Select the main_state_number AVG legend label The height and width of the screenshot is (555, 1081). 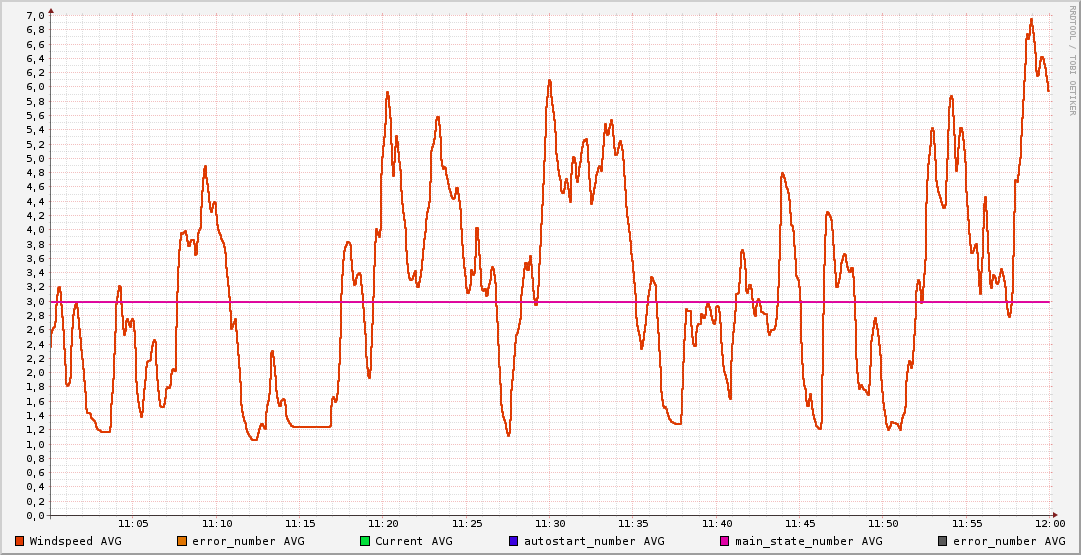click(x=808, y=541)
